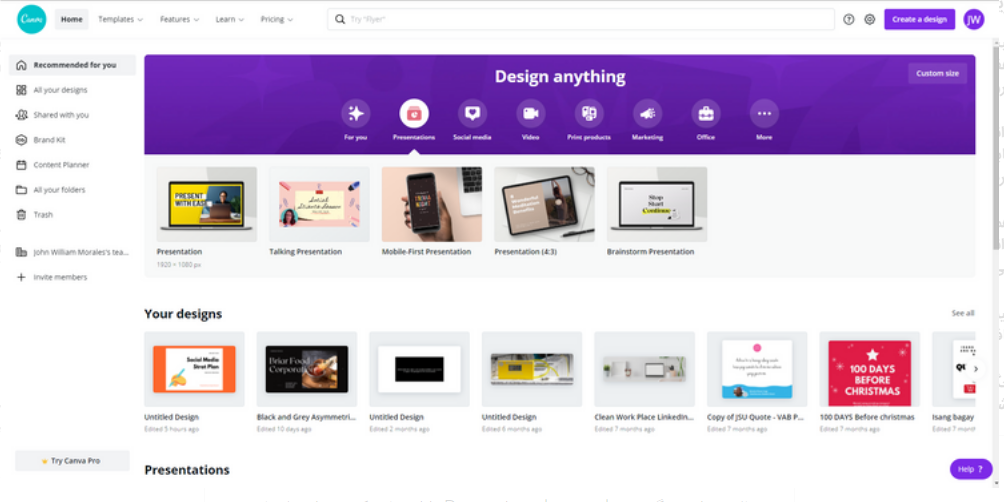This screenshot has width=1004, height=502.
Task: Expand the Pricing dropdown menu
Action: point(277,19)
